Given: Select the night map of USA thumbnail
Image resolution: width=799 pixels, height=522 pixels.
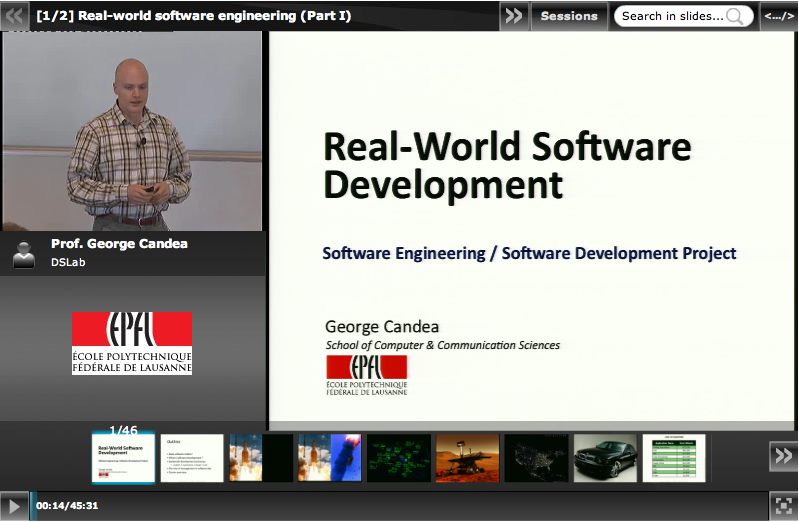Looking at the screenshot, I should pyautogui.click(x=537, y=458).
